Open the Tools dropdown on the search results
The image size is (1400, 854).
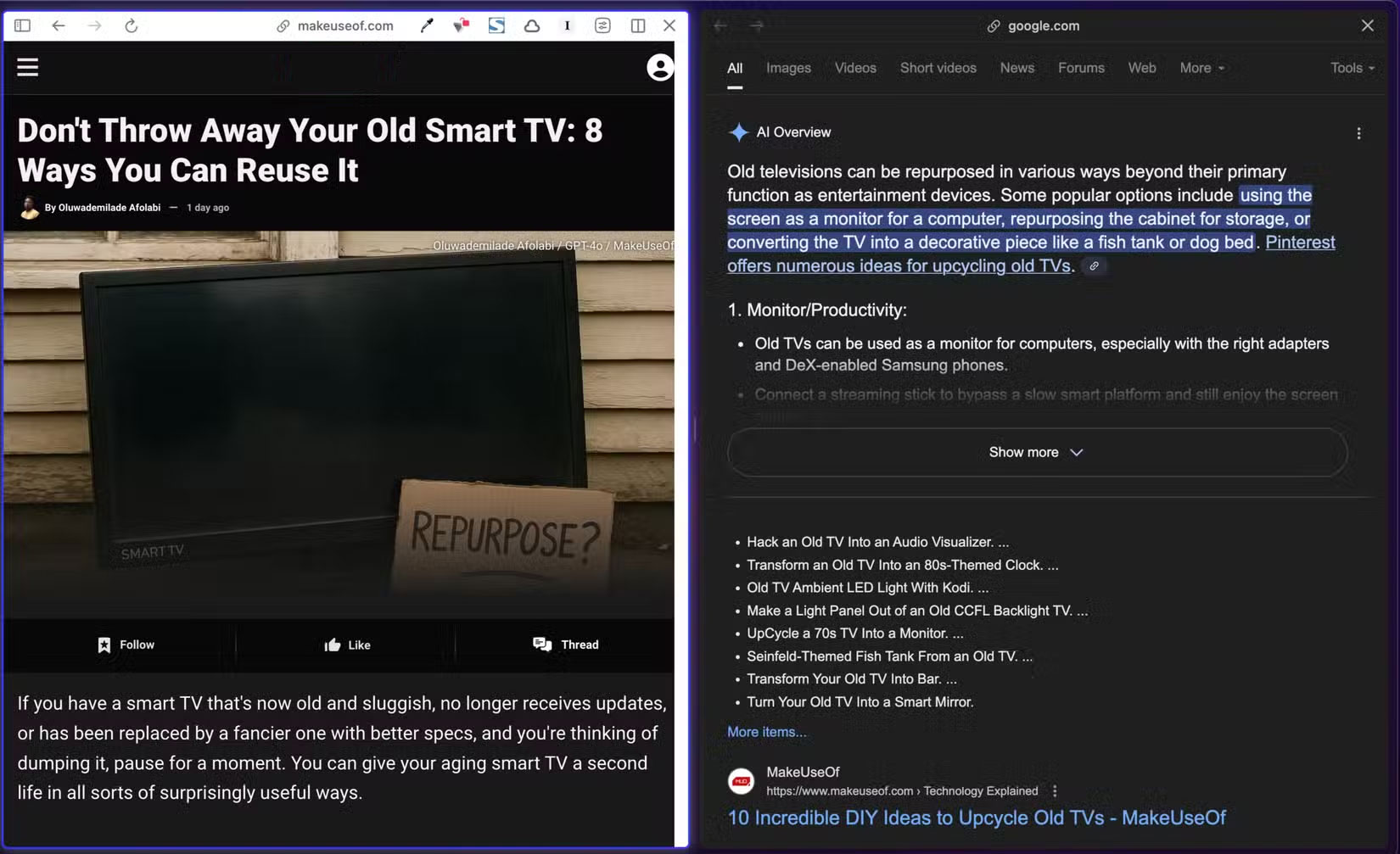tap(1351, 68)
